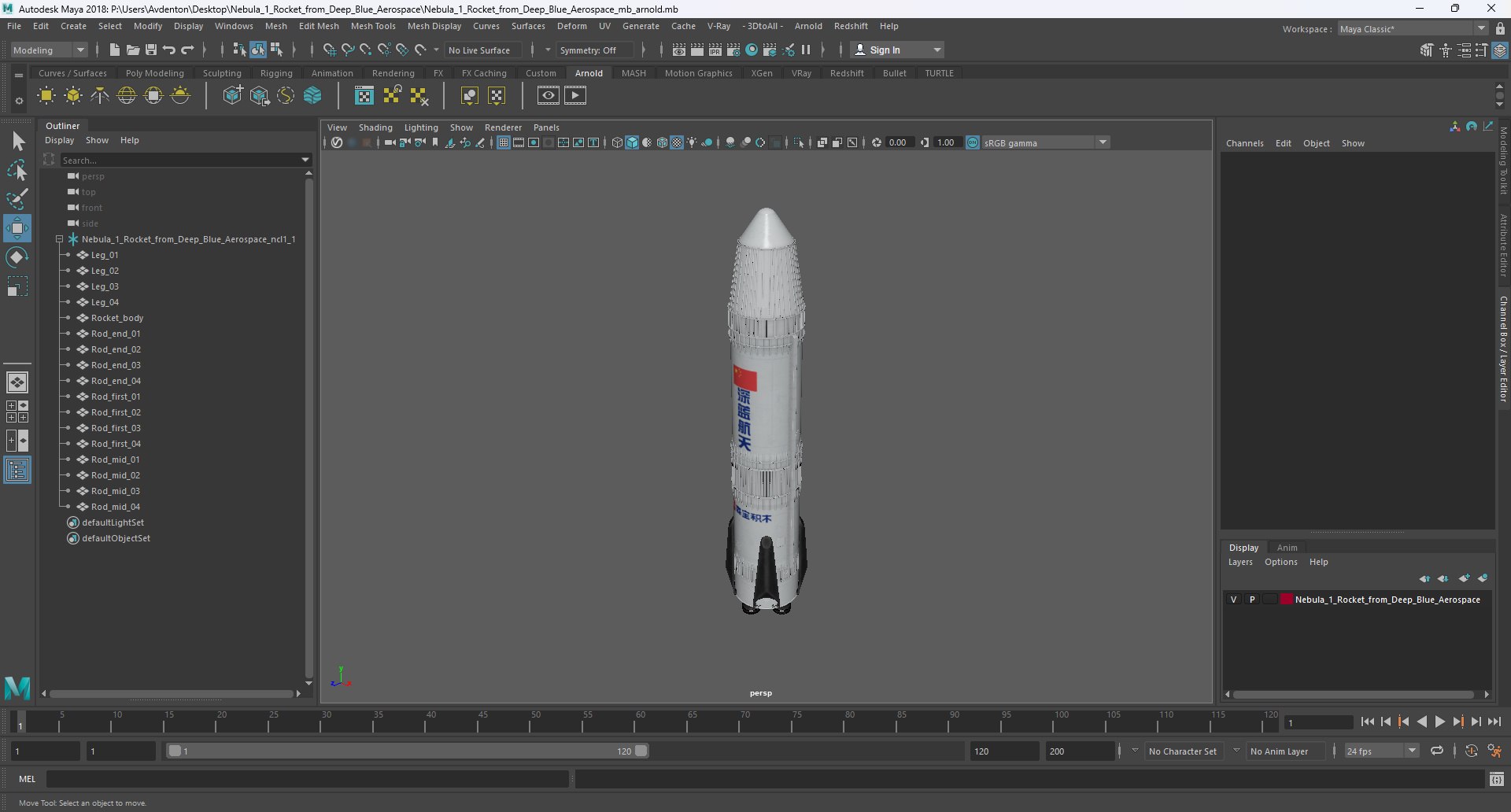Image resolution: width=1511 pixels, height=812 pixels.
Task: Open the Arnold menu in menu bar
Action: point(808,26)
